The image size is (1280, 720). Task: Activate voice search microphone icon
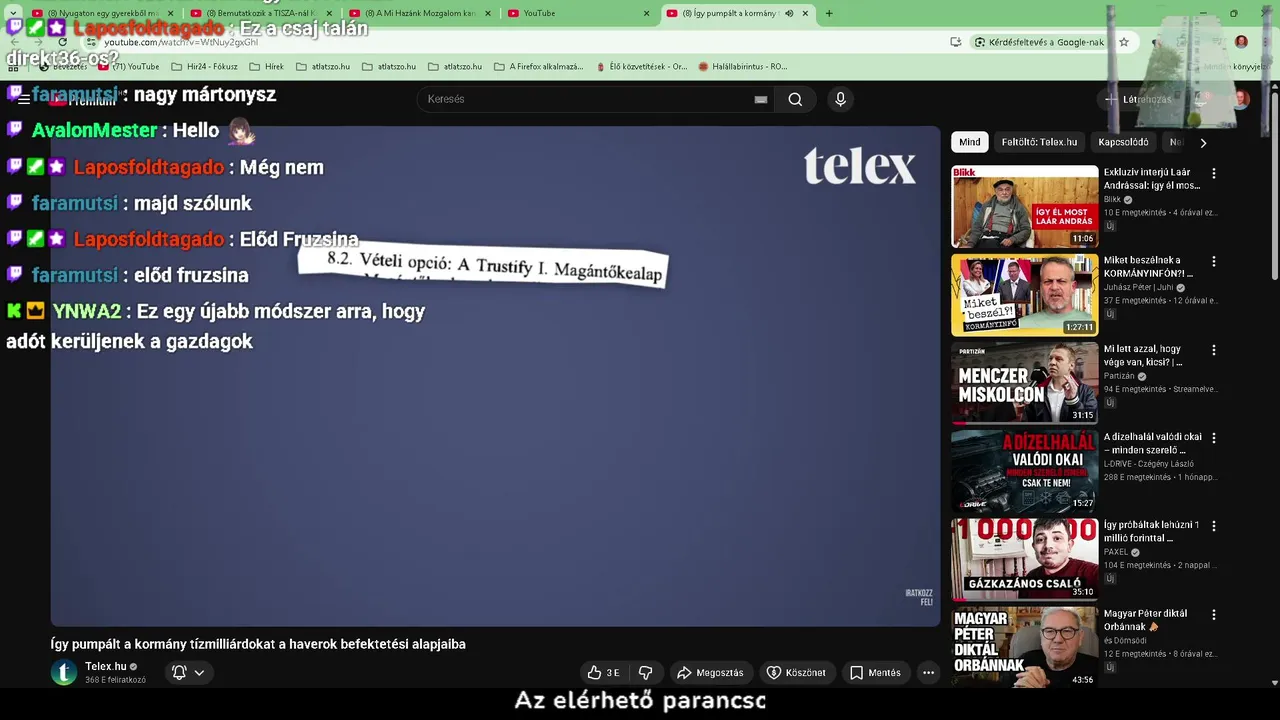point(840,99)
